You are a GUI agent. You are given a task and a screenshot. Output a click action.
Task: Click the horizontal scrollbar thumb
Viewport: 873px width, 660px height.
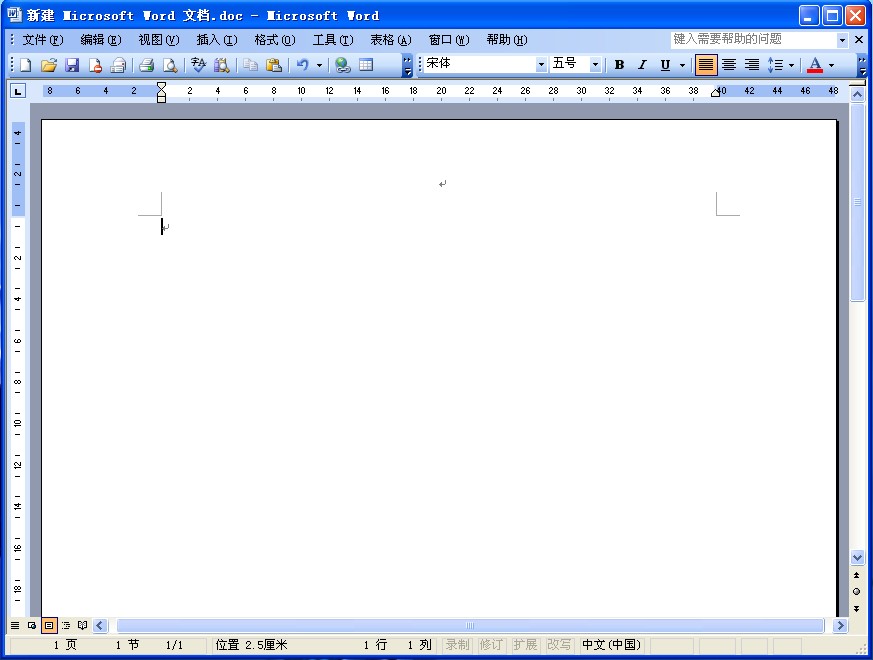[470, 625]
